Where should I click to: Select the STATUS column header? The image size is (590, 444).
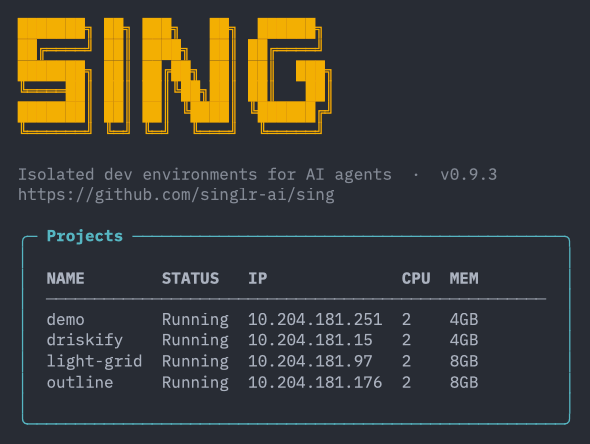(190, 278)
